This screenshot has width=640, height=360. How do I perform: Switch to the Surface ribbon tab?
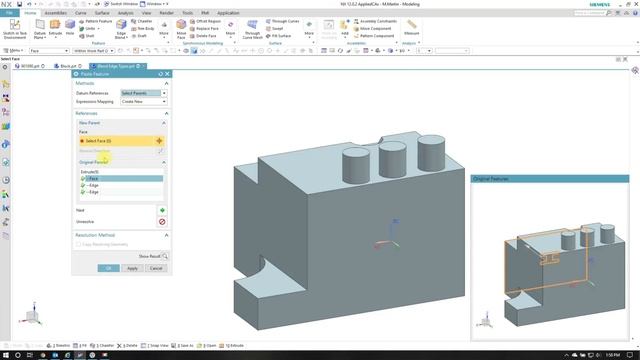pos(102,13)
